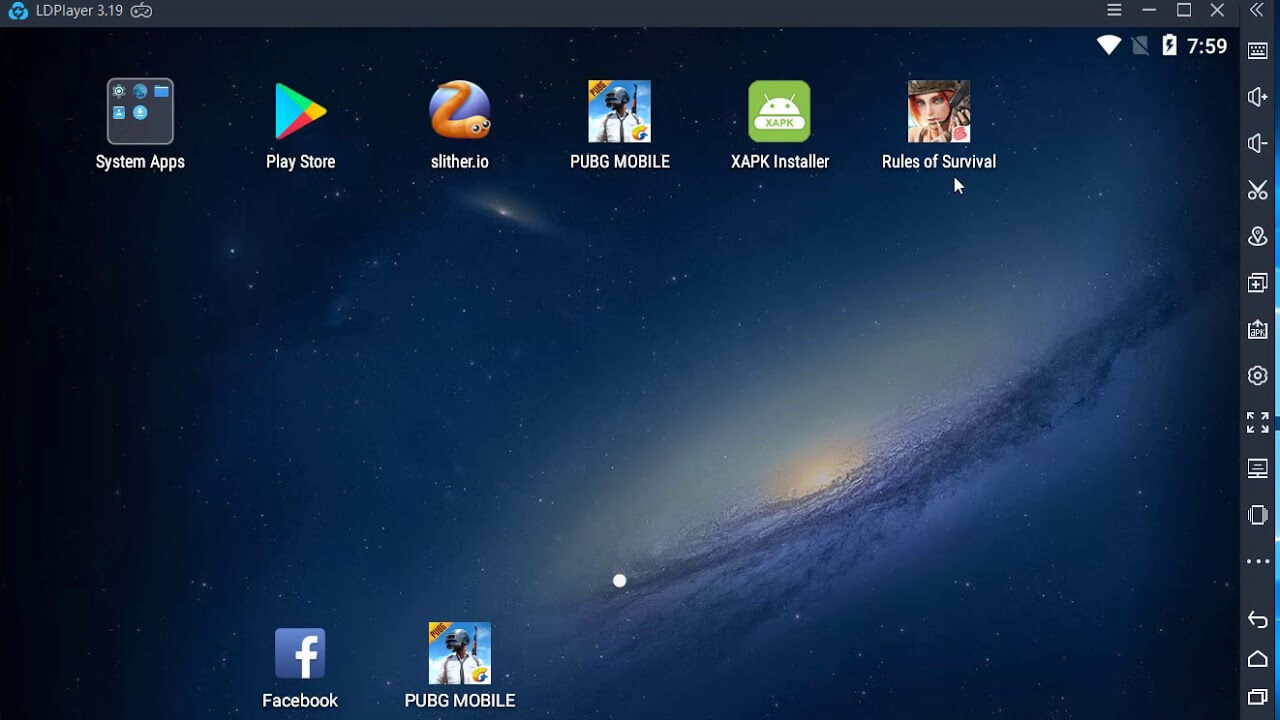
Task: Click the "Rules of Survival" label
Action: (x=939, y=161)
